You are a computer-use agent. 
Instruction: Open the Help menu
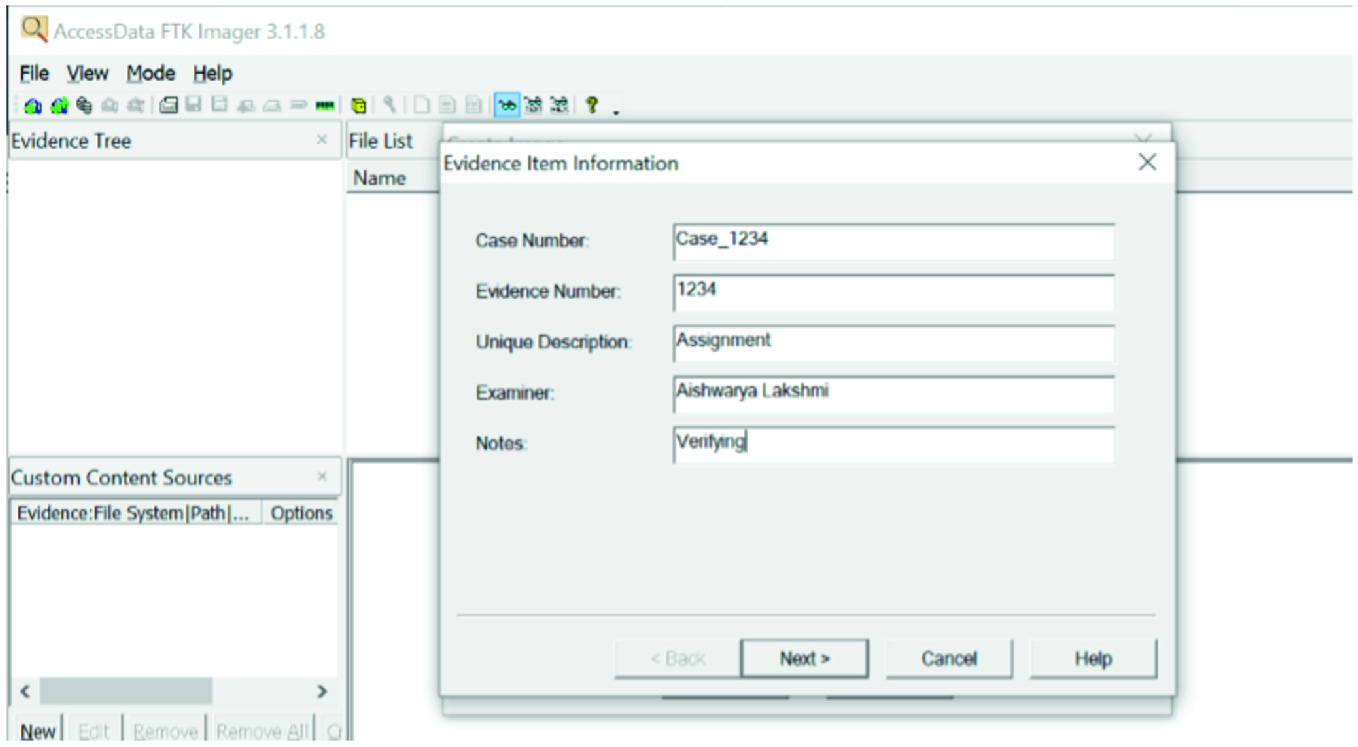[x=212, y=73]
